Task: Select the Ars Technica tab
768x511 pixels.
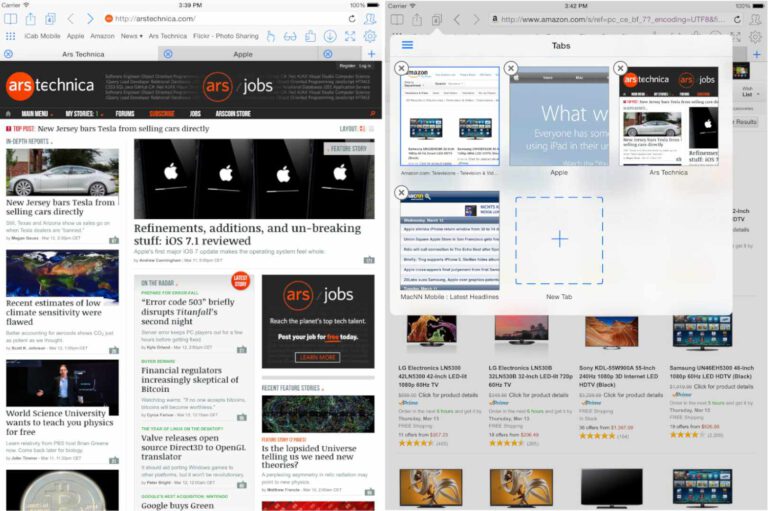Action: [x=83, y=54]
